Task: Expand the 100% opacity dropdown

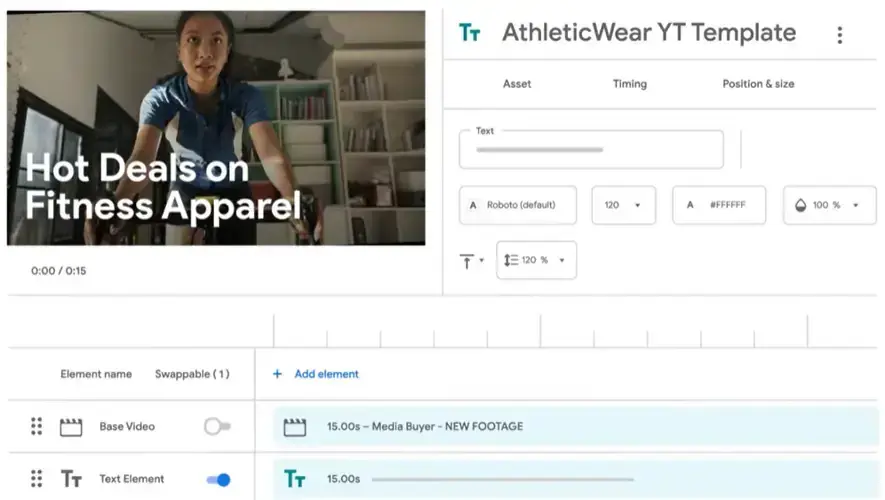Action: click(x=829, y=205)
